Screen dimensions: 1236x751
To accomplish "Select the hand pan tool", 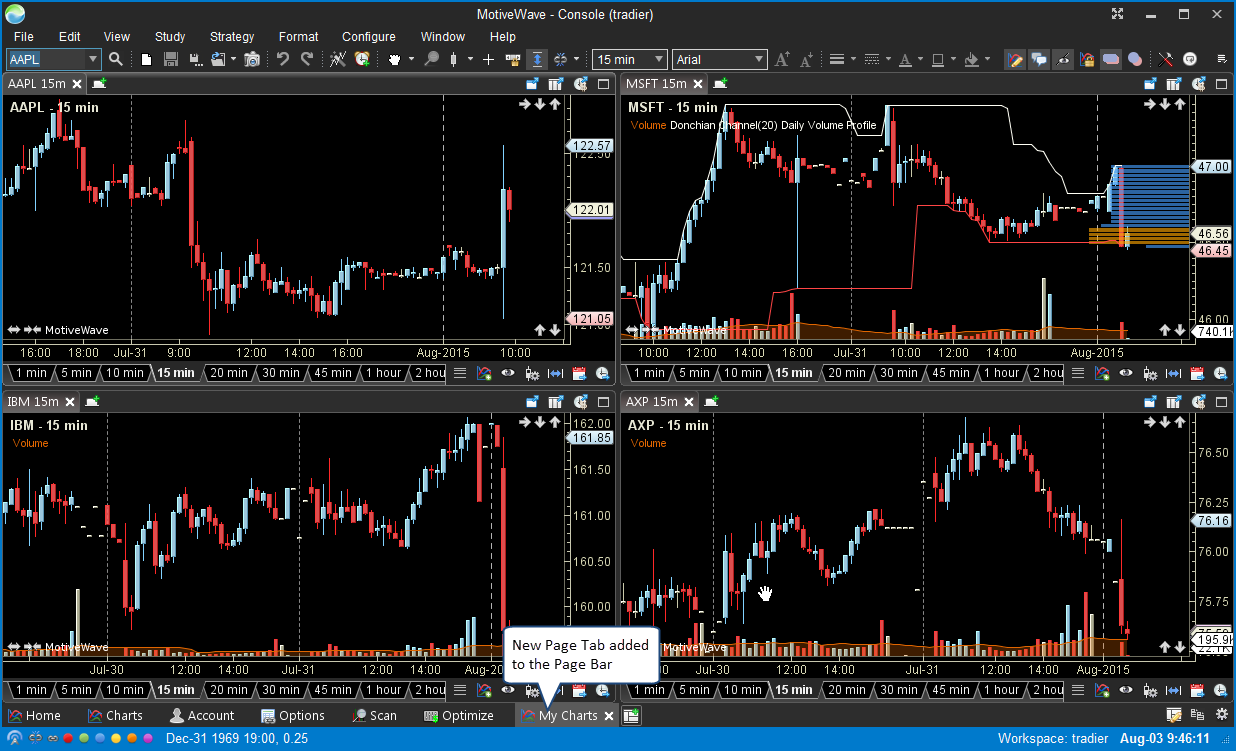I will [x=394, y=59].
